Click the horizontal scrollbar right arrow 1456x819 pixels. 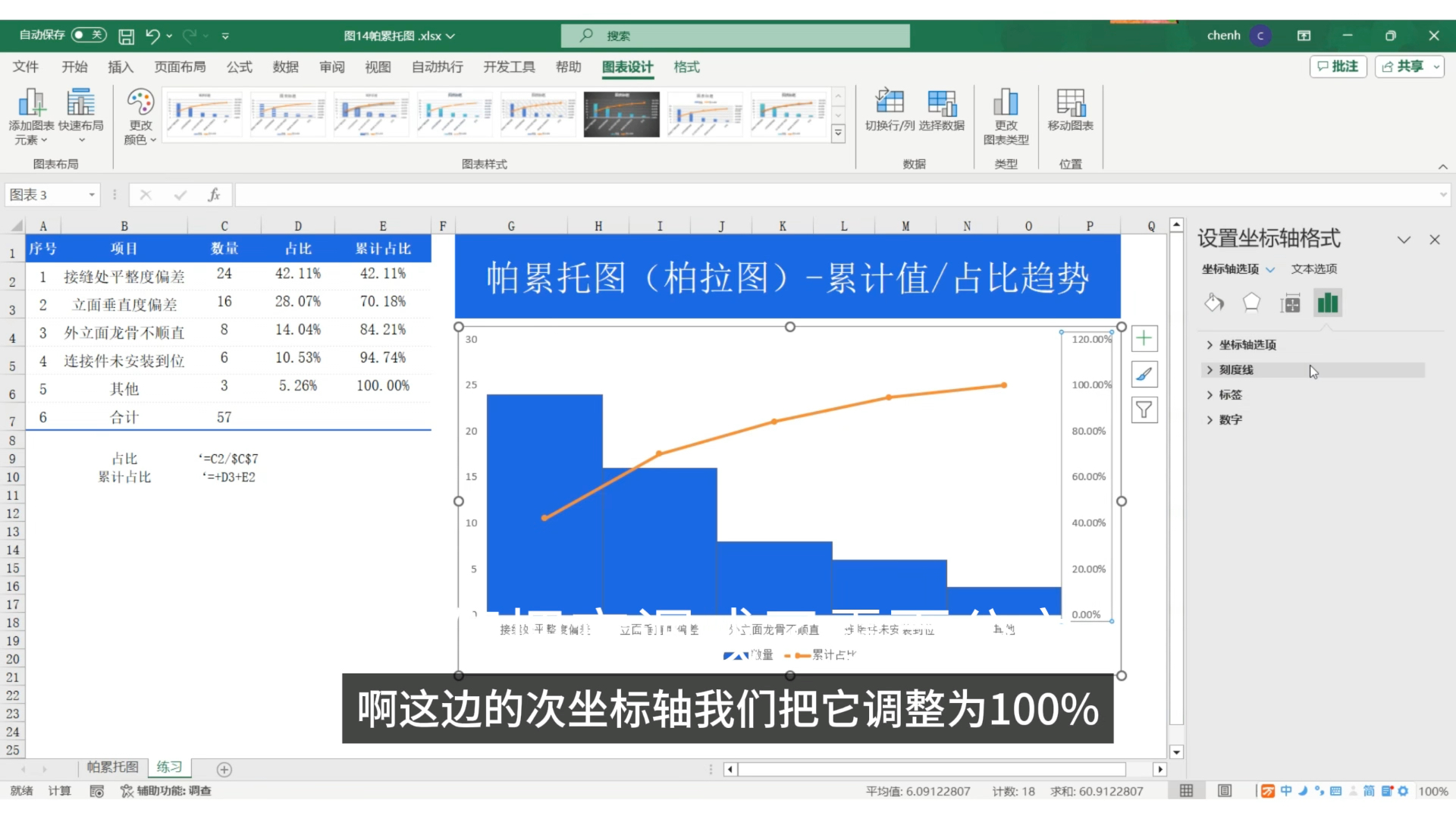[1159, 769]
